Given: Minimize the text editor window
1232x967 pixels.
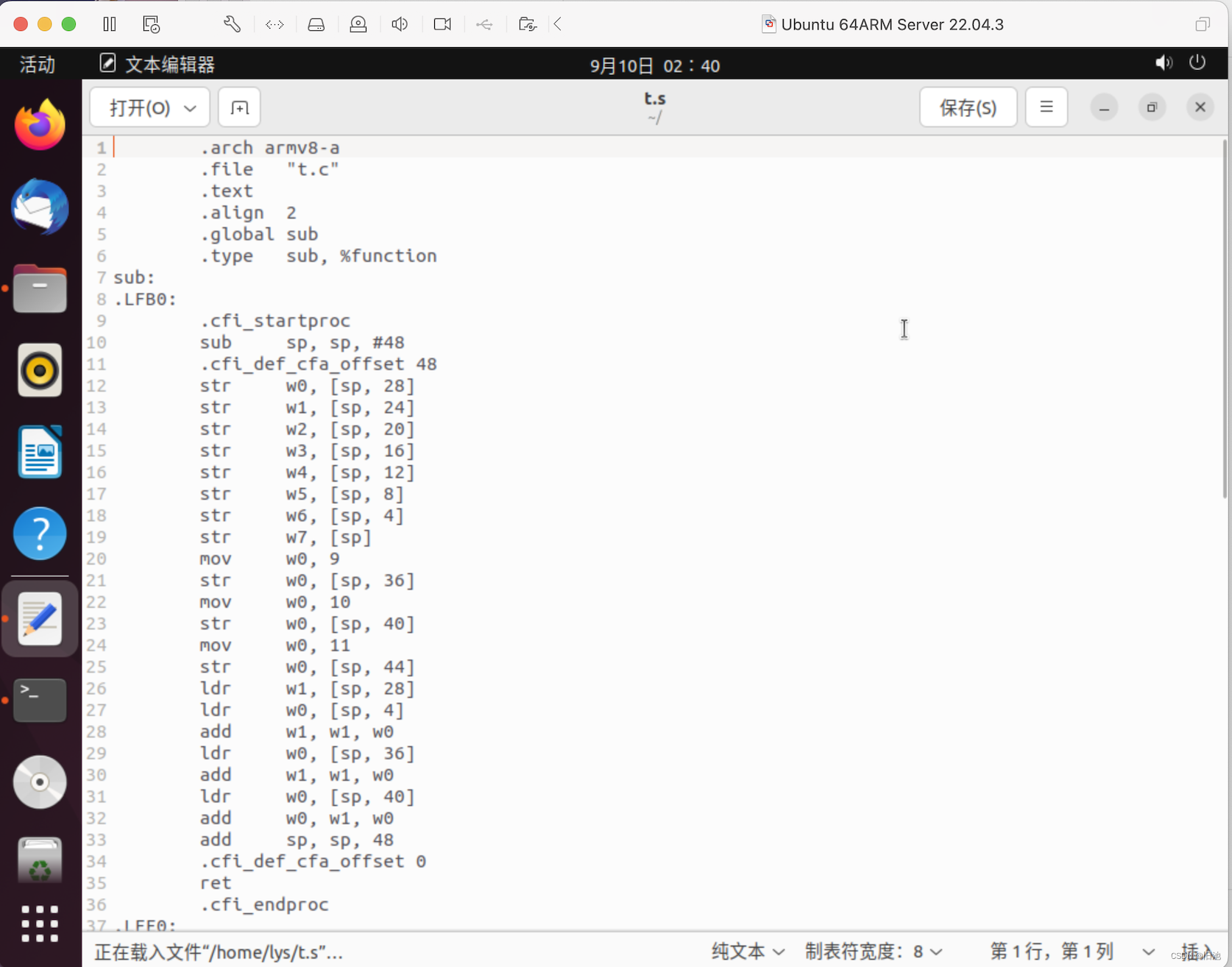Looking at the screenshot, I should pos(1104,107).
